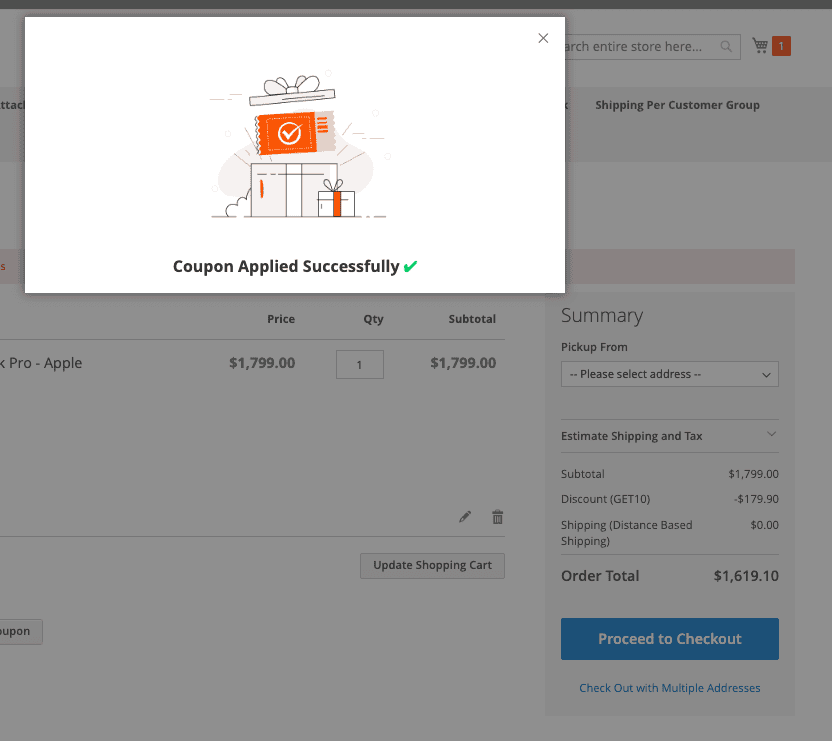Edit the MacBook Pro item with pencil icon
The height and width of the screenshot is (741, 832).
coord(464,516)
